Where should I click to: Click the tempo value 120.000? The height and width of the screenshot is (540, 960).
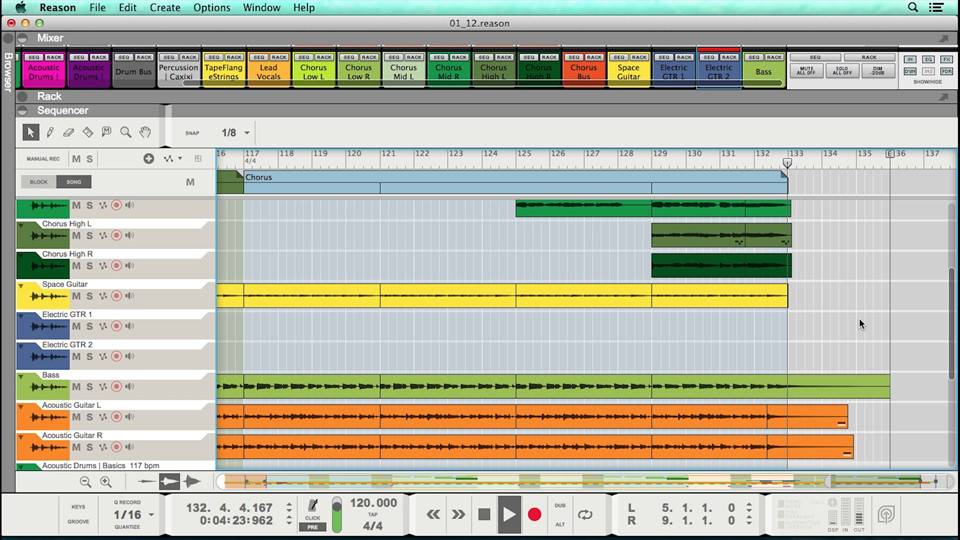point(373,503)
